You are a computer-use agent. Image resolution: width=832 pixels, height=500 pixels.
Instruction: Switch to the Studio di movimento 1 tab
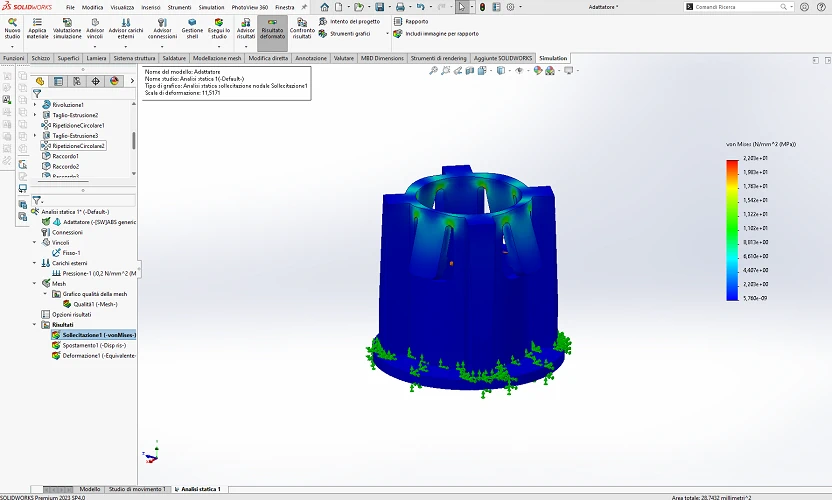[x=135, y=489]
